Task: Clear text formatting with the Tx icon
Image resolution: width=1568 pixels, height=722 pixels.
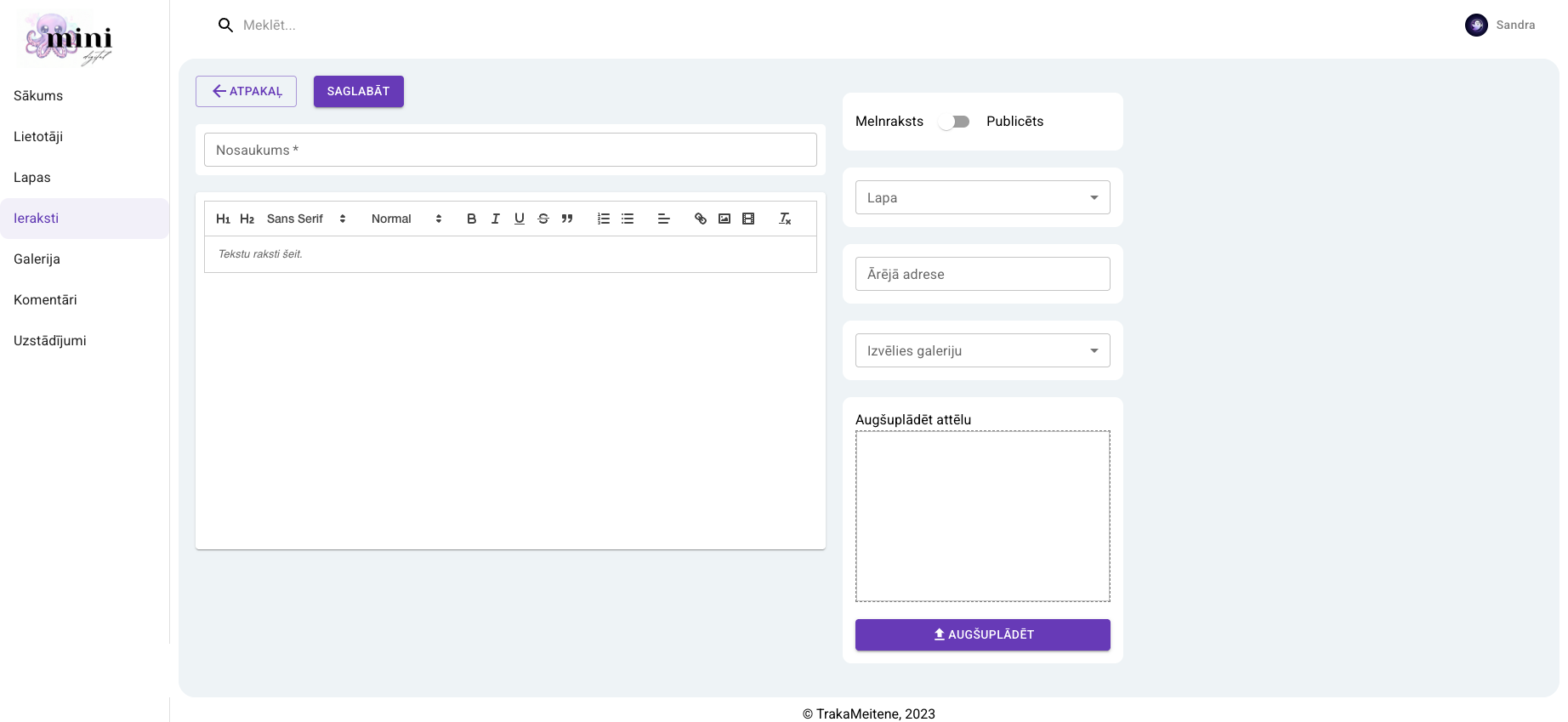Action: [x=785, y=219]
